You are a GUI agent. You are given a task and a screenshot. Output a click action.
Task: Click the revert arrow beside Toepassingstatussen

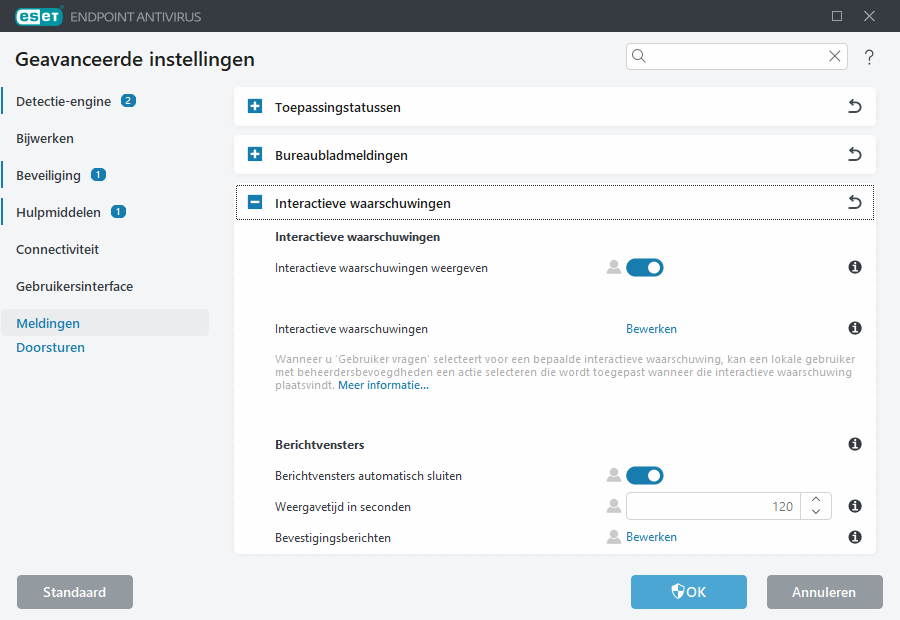pos(854,106)
